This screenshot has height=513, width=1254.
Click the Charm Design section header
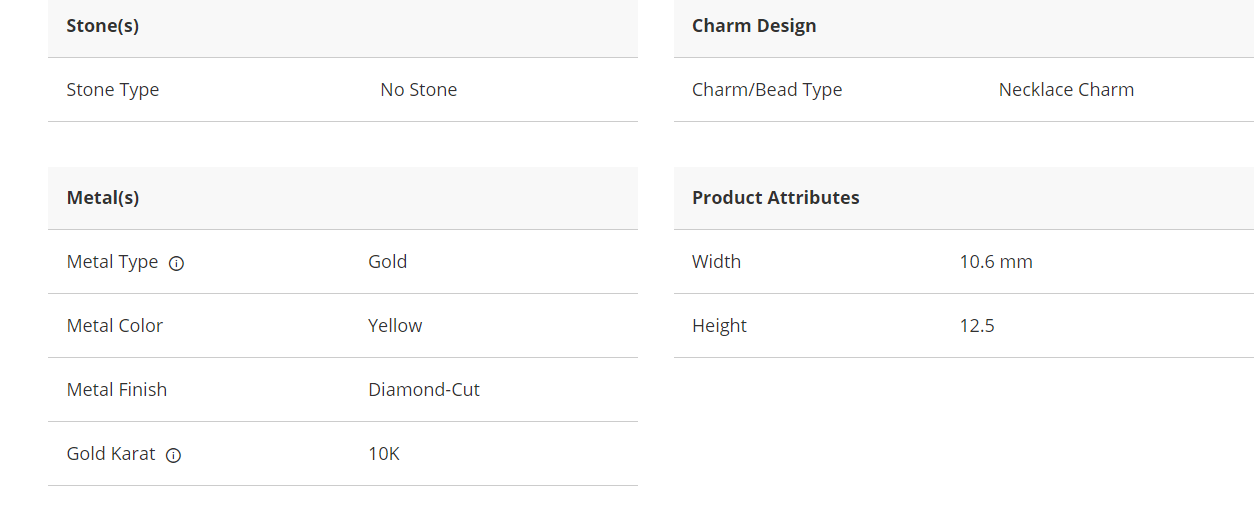tap(754, 26)
